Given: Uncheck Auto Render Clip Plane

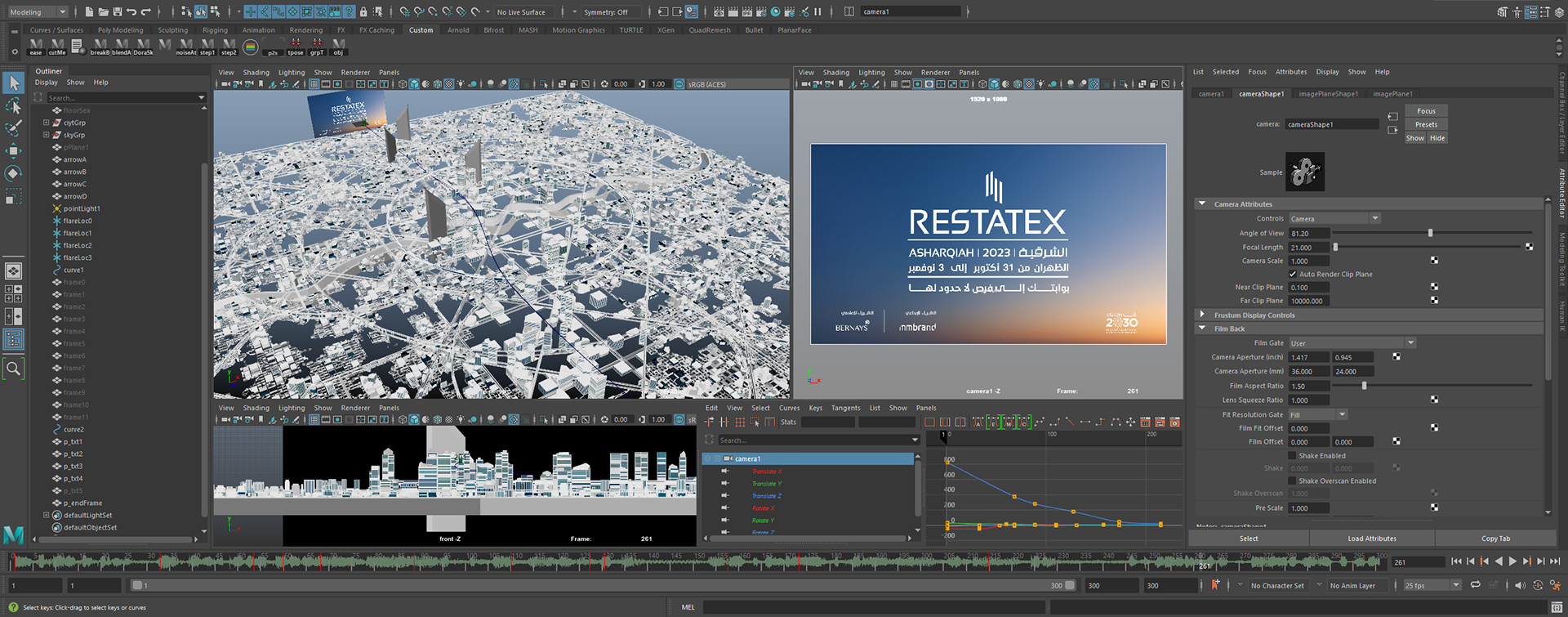Looking at the screenshot, I should [x=1293, y=274].
